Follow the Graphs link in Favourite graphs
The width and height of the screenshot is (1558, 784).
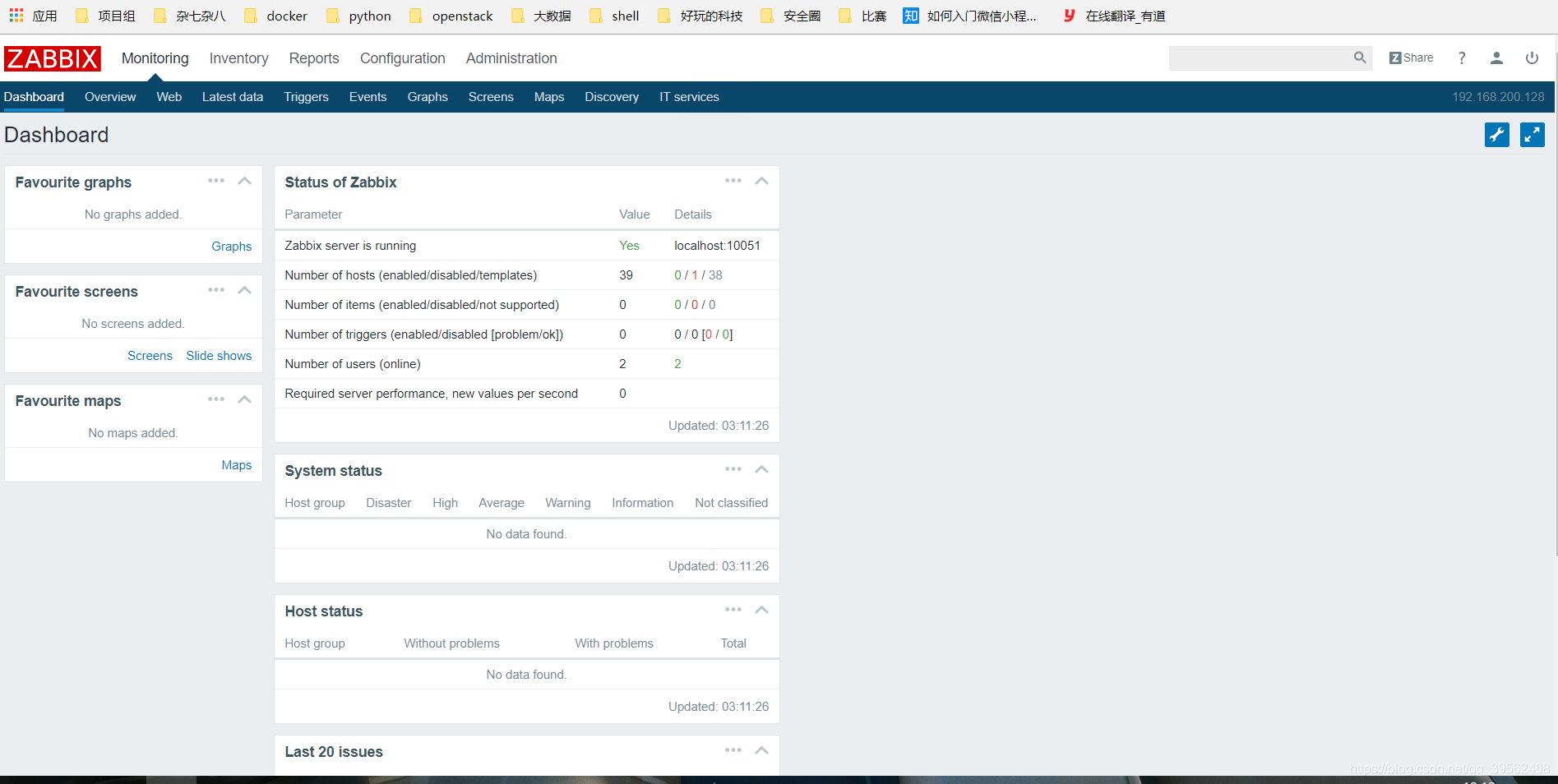(232, 247)
